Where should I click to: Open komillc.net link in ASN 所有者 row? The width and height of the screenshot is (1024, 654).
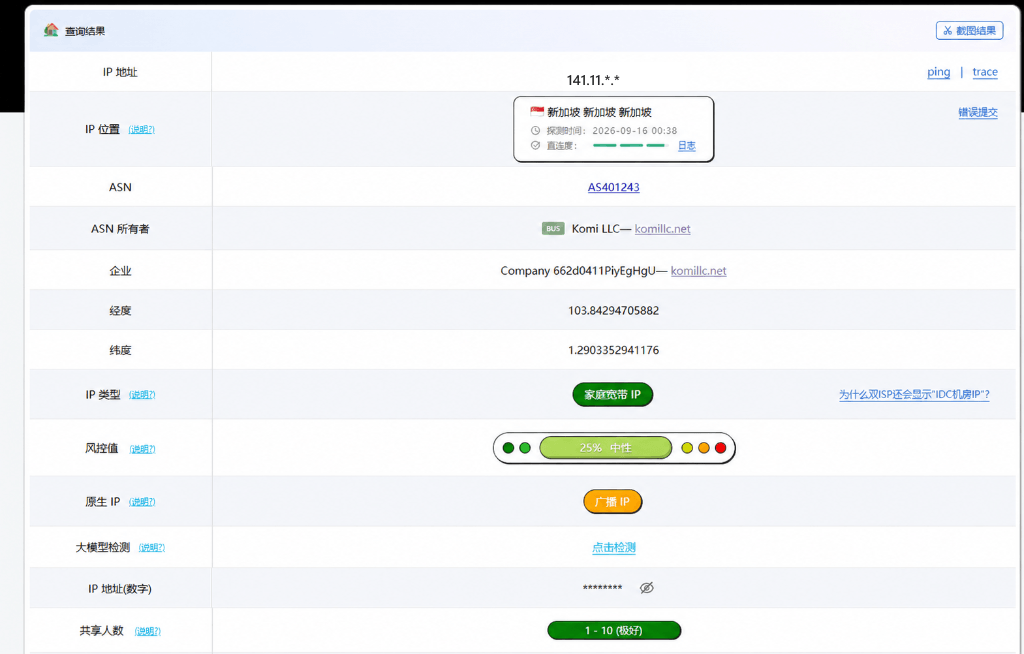pos(662,229)
